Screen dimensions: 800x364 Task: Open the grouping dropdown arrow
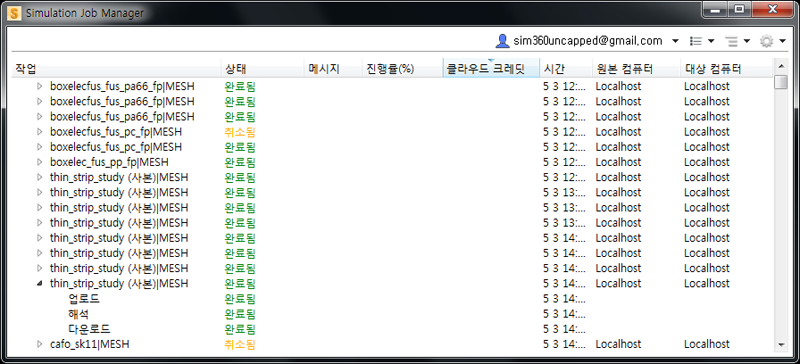747,41
